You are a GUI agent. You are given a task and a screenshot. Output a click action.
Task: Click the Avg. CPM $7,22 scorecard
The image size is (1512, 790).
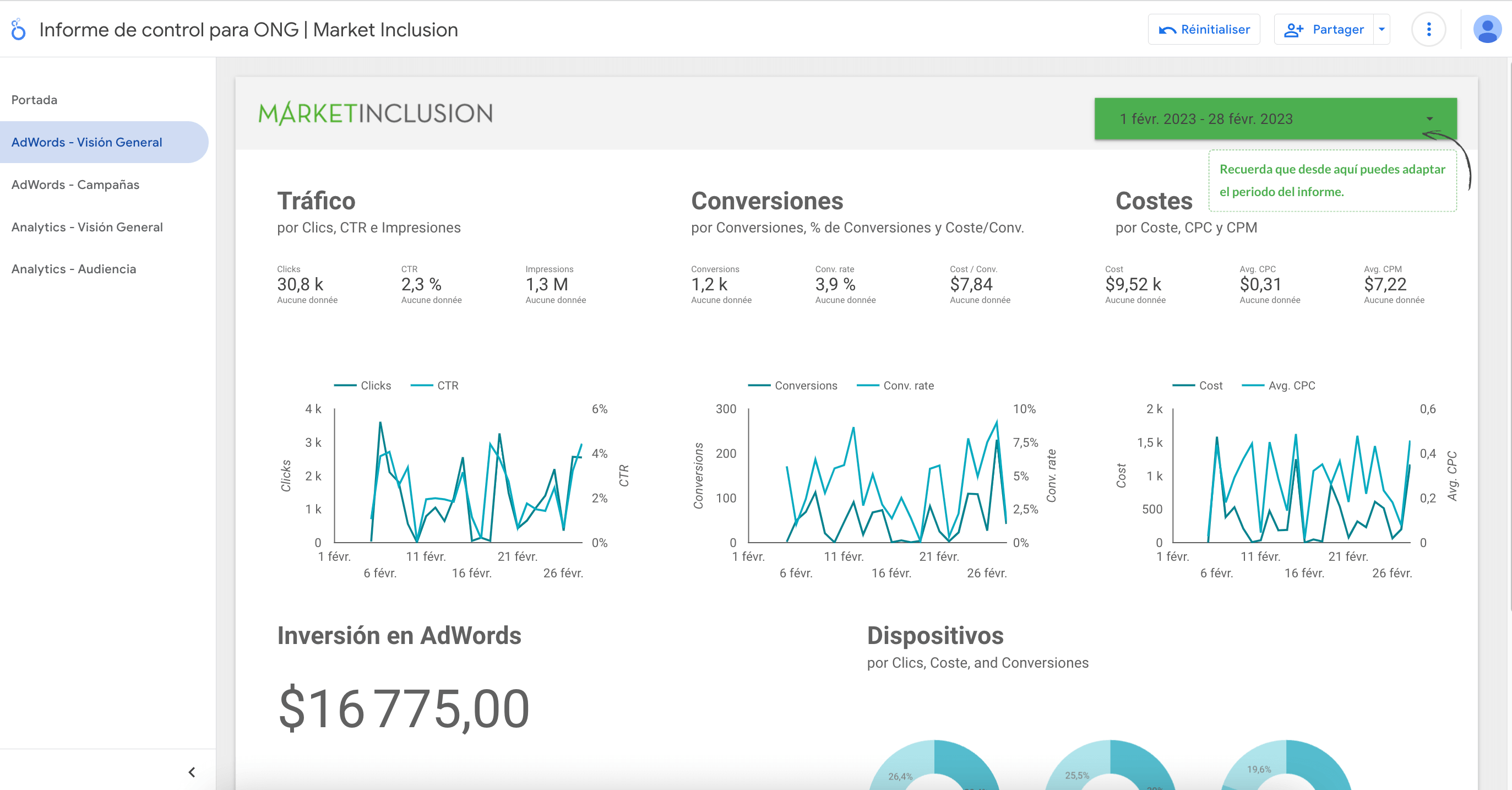1394,285
